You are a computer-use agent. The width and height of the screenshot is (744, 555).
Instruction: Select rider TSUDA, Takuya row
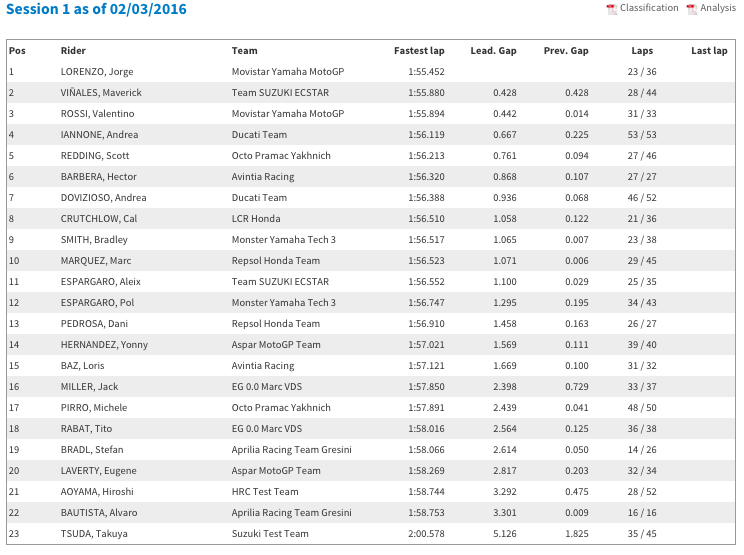371,534
